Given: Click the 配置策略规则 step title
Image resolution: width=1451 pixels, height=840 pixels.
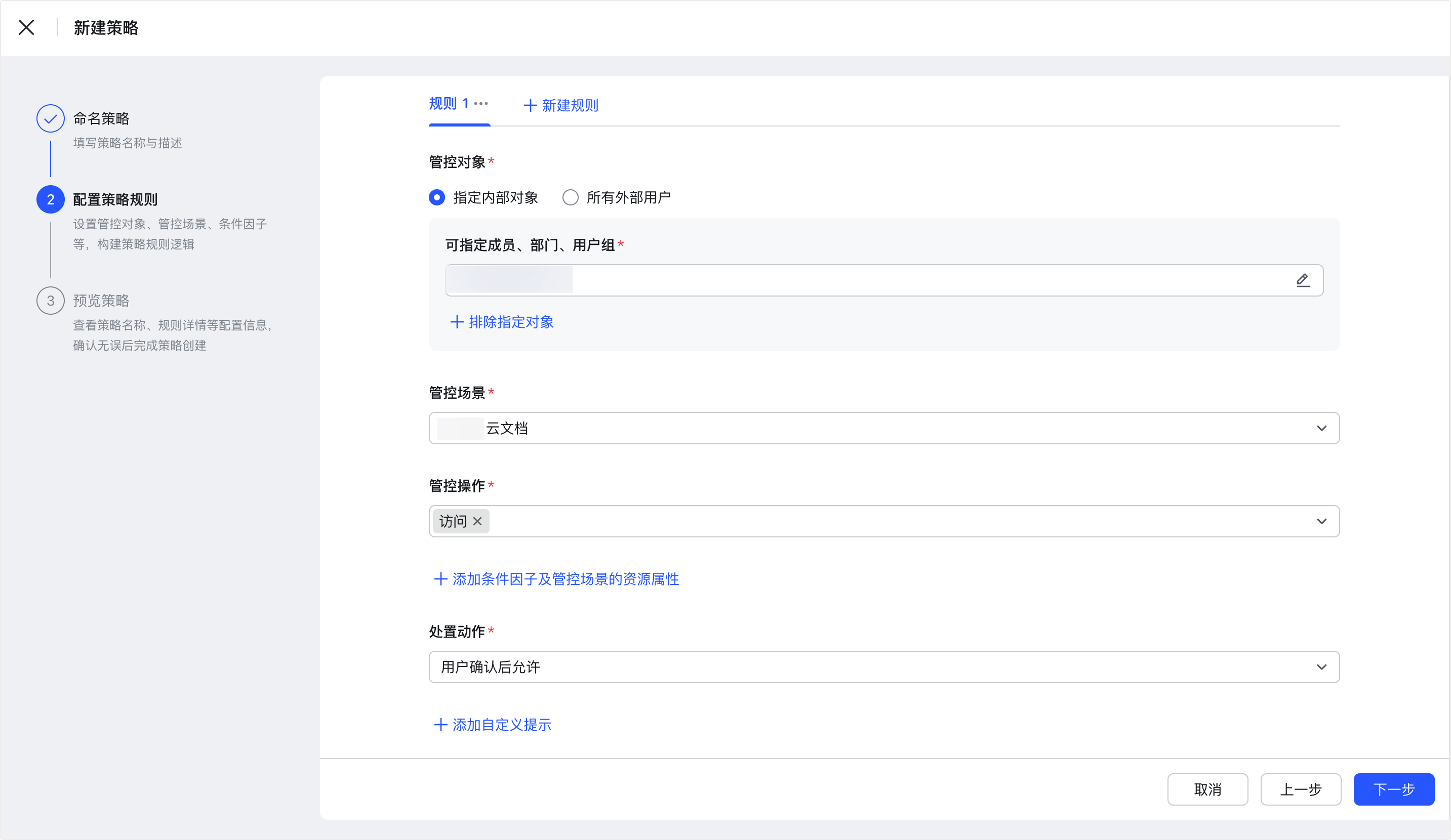Looking at the screenshot, I should pos(115,200).
